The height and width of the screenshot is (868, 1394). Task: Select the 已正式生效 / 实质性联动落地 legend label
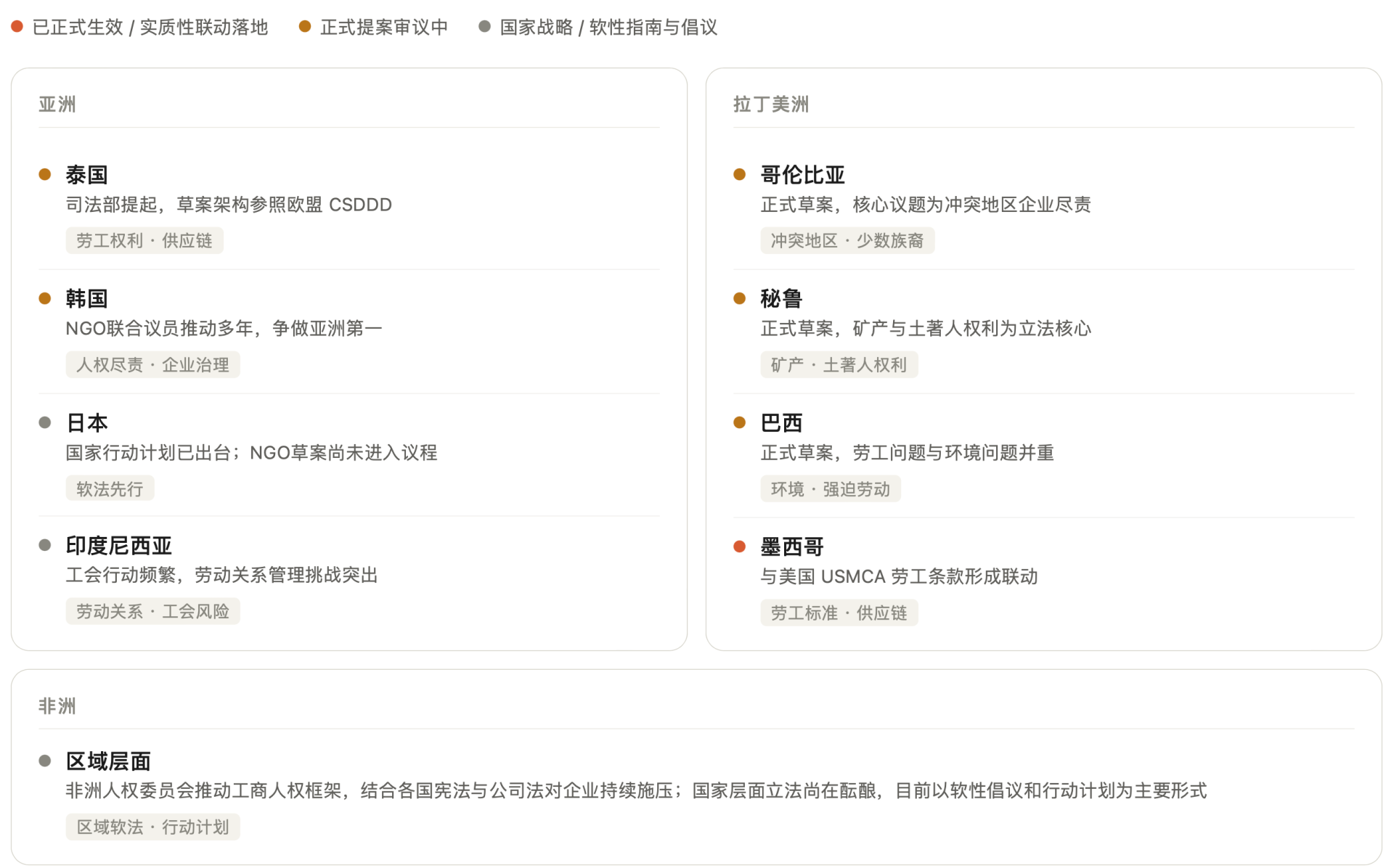coord(150,28)
